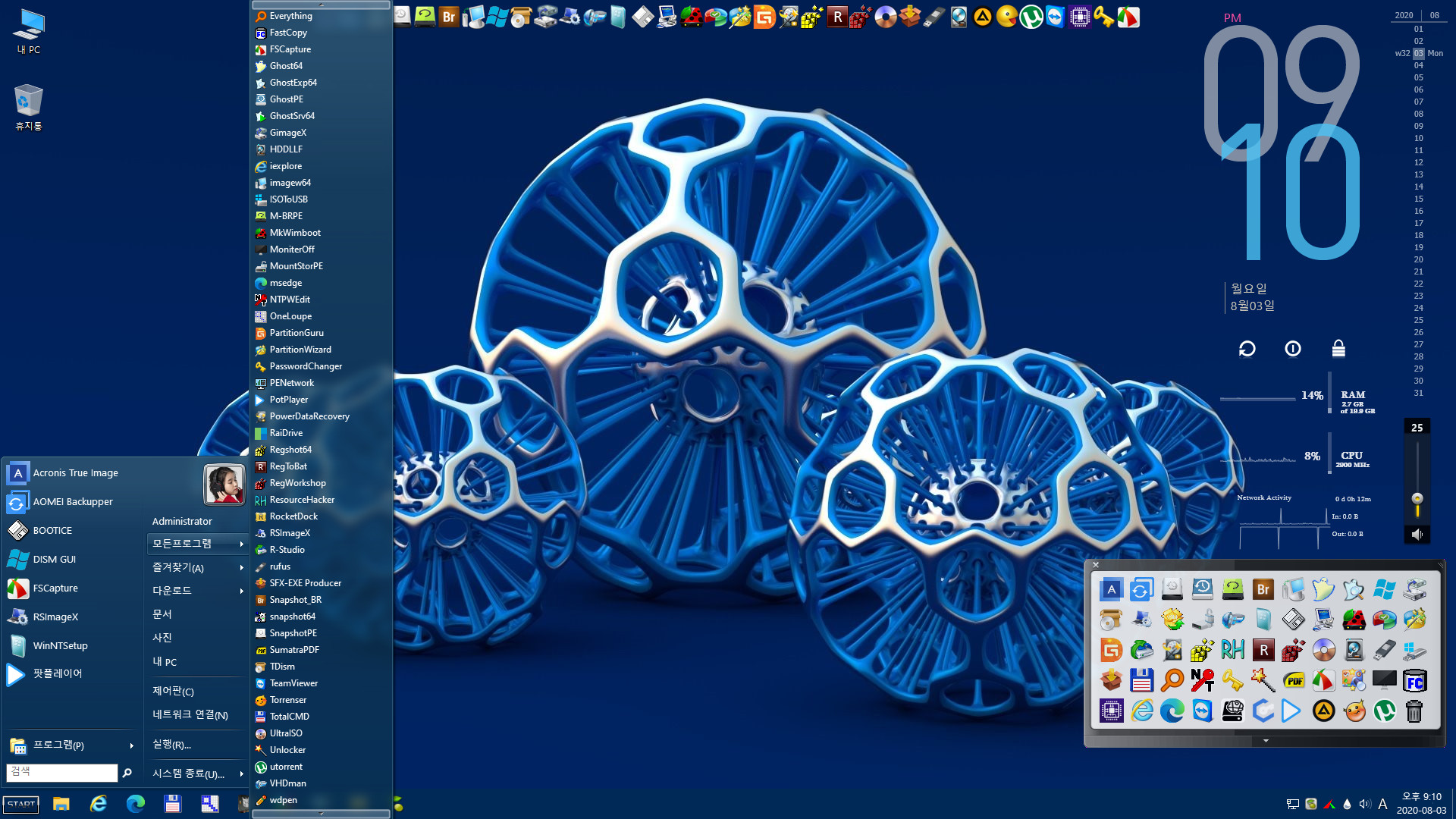Click the programs list top scroll-up arrow
Screen dimensions: 1456x819
[322, 5]
